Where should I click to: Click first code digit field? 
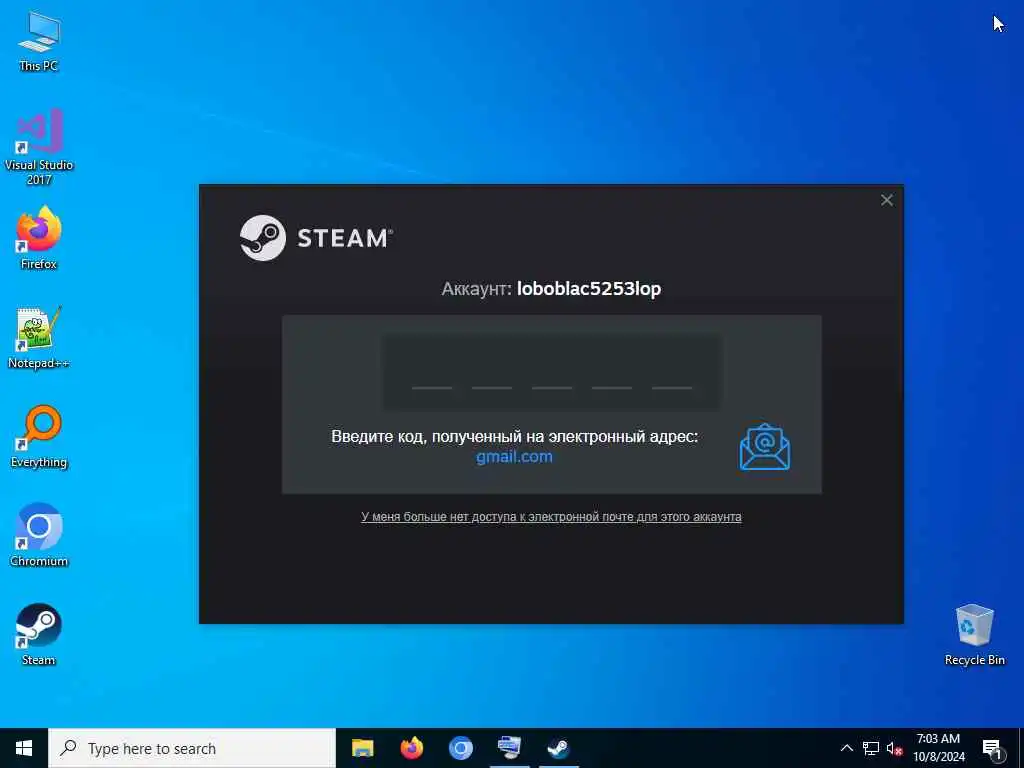pos(432,374)
